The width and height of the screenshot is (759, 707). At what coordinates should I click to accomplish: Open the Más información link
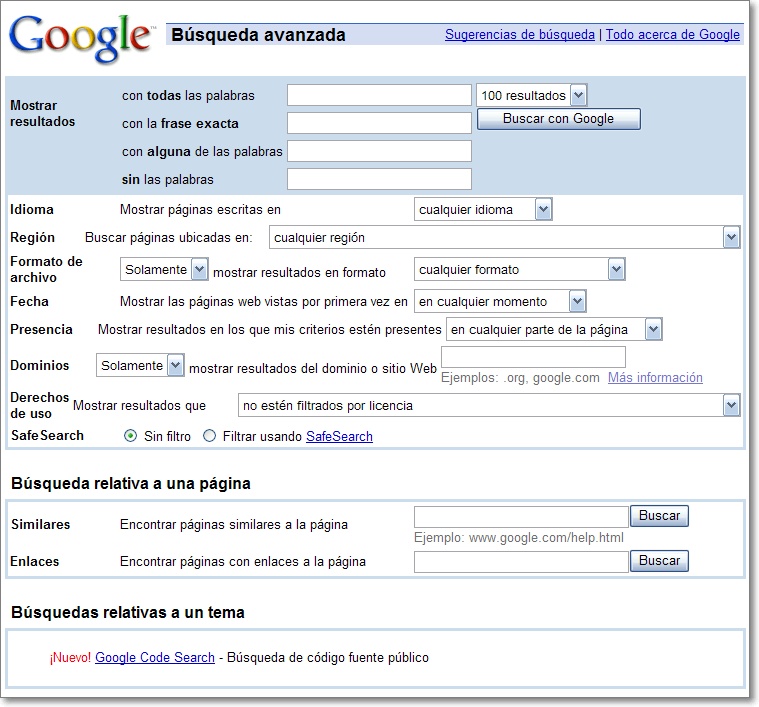[655, 377]
